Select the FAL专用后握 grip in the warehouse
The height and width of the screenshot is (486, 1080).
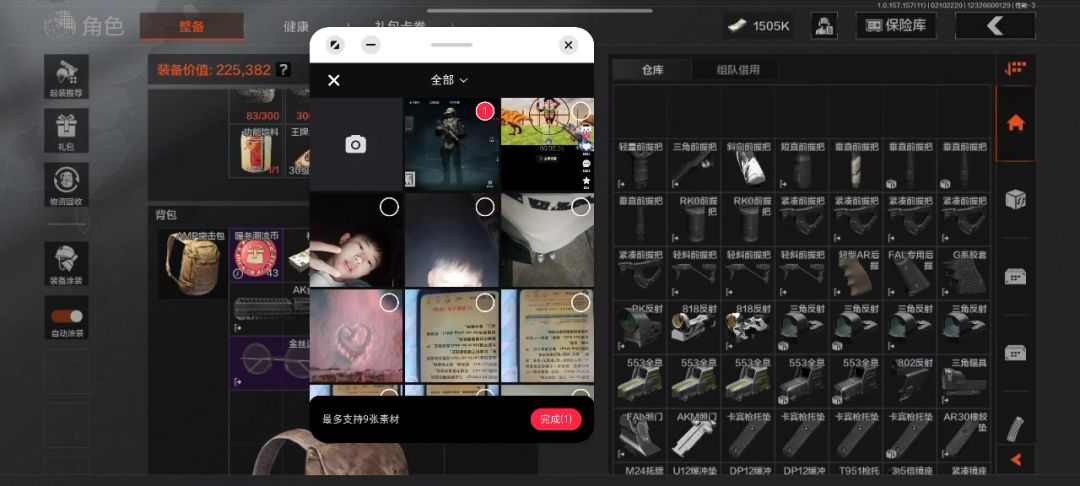coord(910,273)
